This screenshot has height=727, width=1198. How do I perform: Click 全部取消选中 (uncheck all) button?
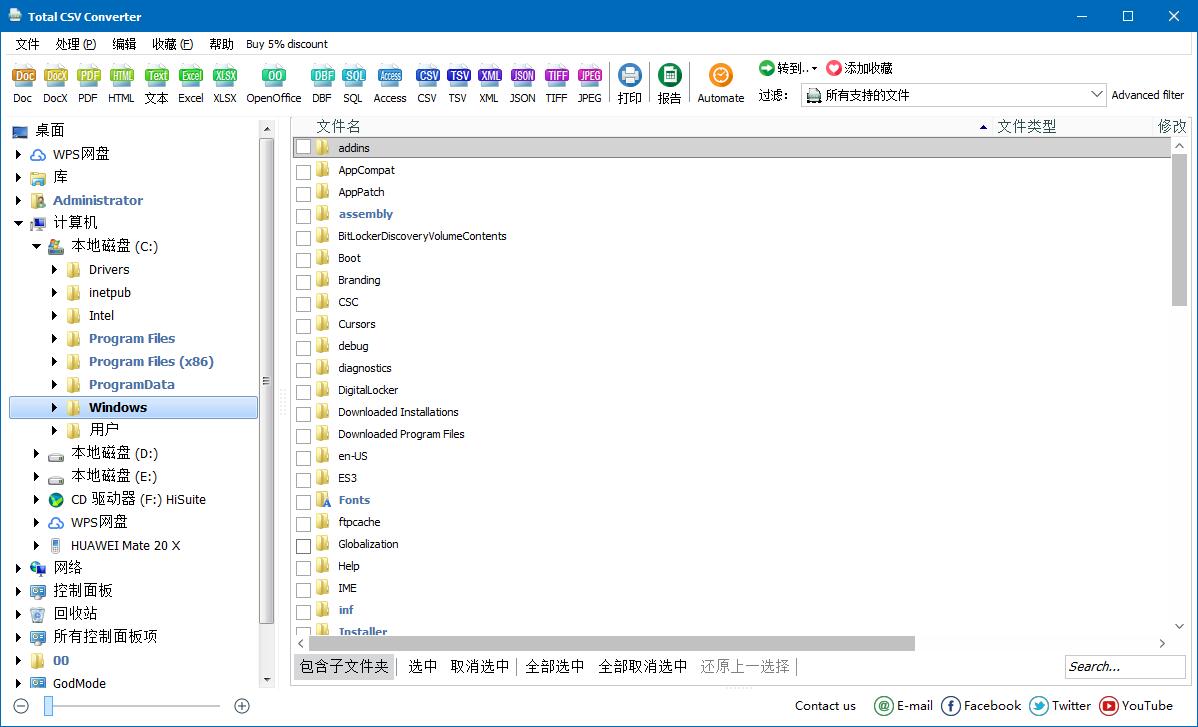point(643,667)
